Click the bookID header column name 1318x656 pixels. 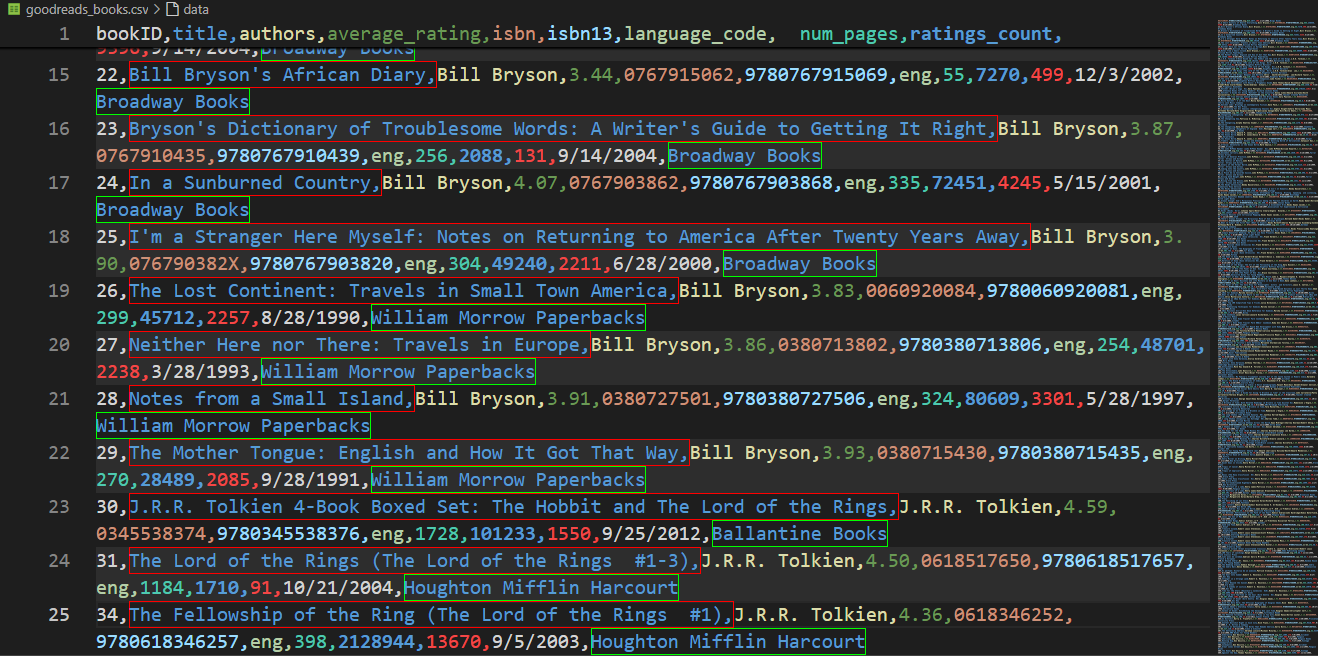[x=129, y=34]
